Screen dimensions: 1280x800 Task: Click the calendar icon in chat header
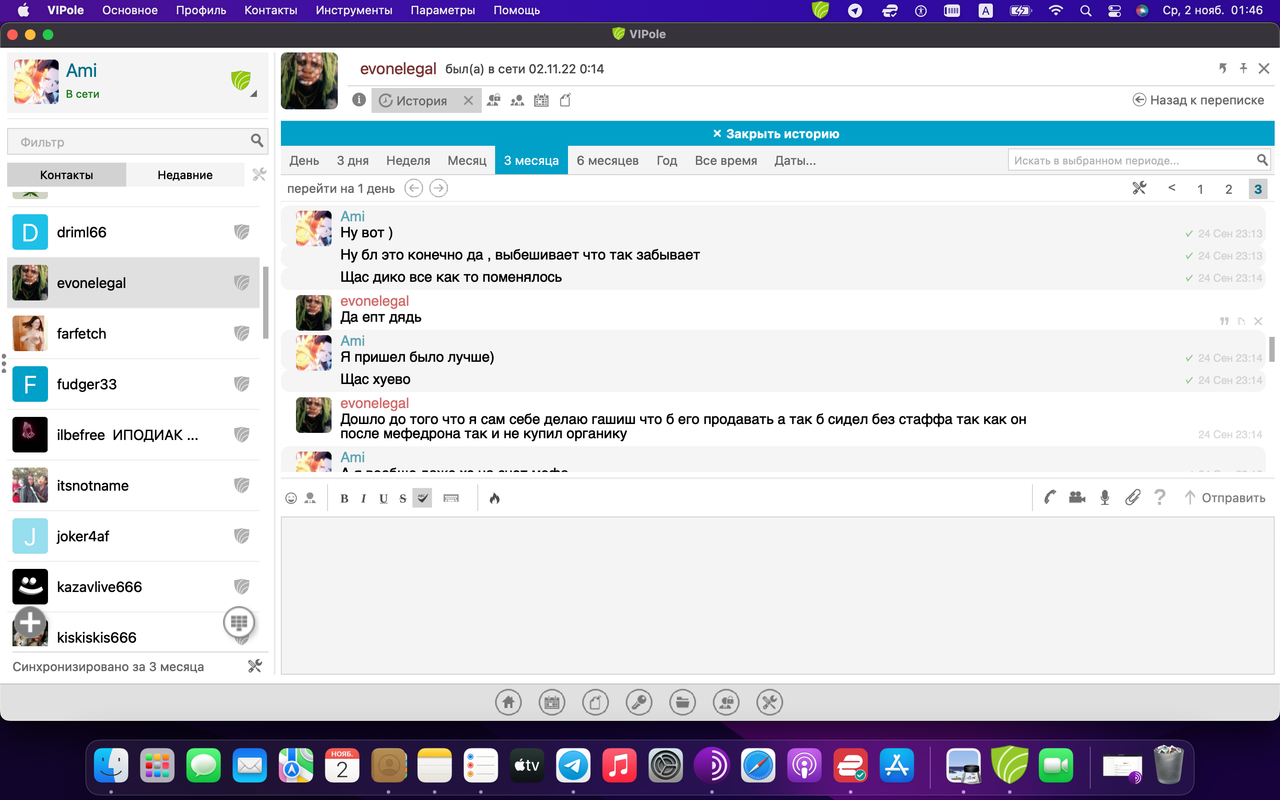pos(542,100)
